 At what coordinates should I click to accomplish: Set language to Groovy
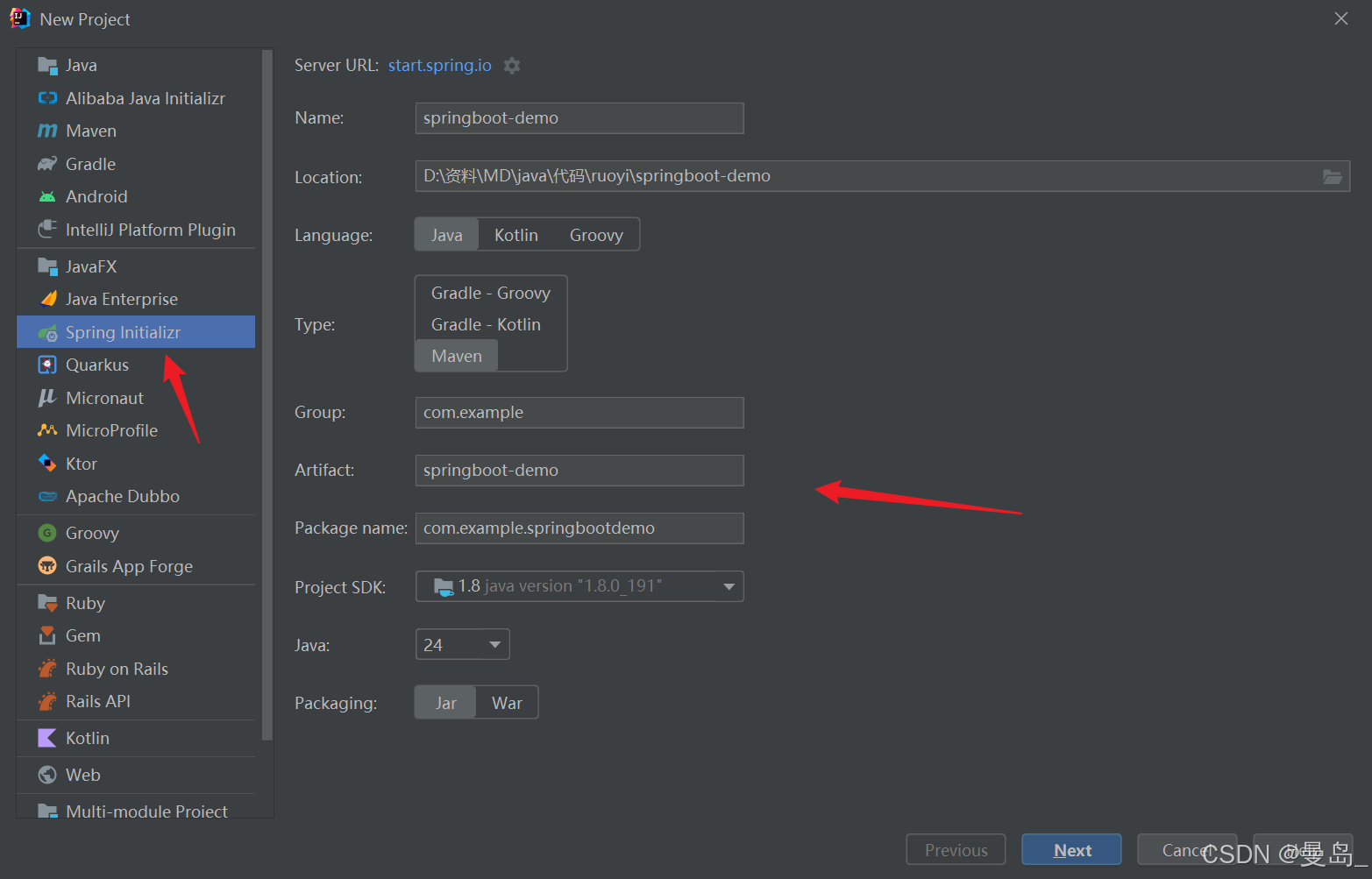point(596,235)
